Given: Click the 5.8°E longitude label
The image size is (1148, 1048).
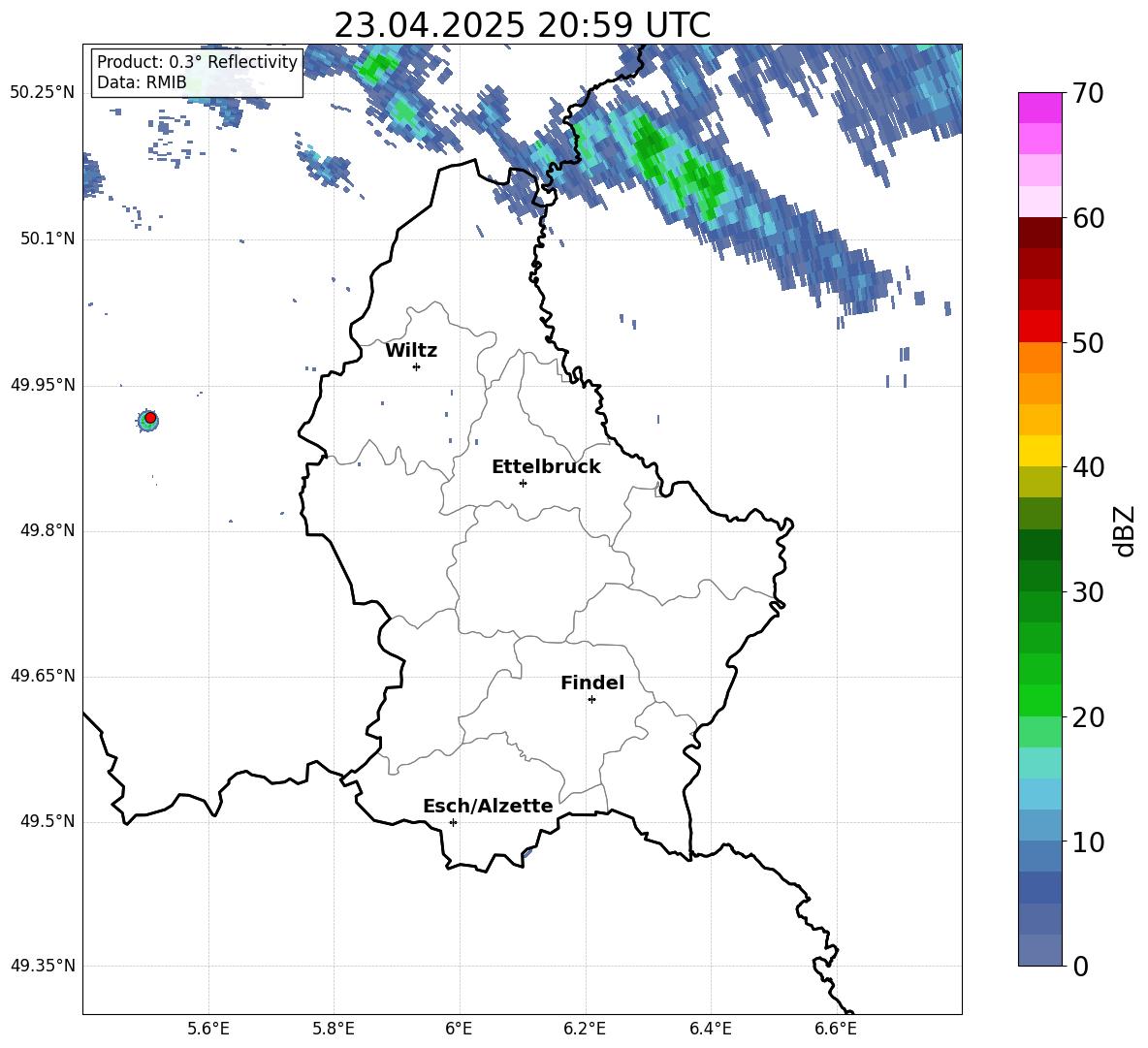Looking at the screenshot, I should [334, 1029].
